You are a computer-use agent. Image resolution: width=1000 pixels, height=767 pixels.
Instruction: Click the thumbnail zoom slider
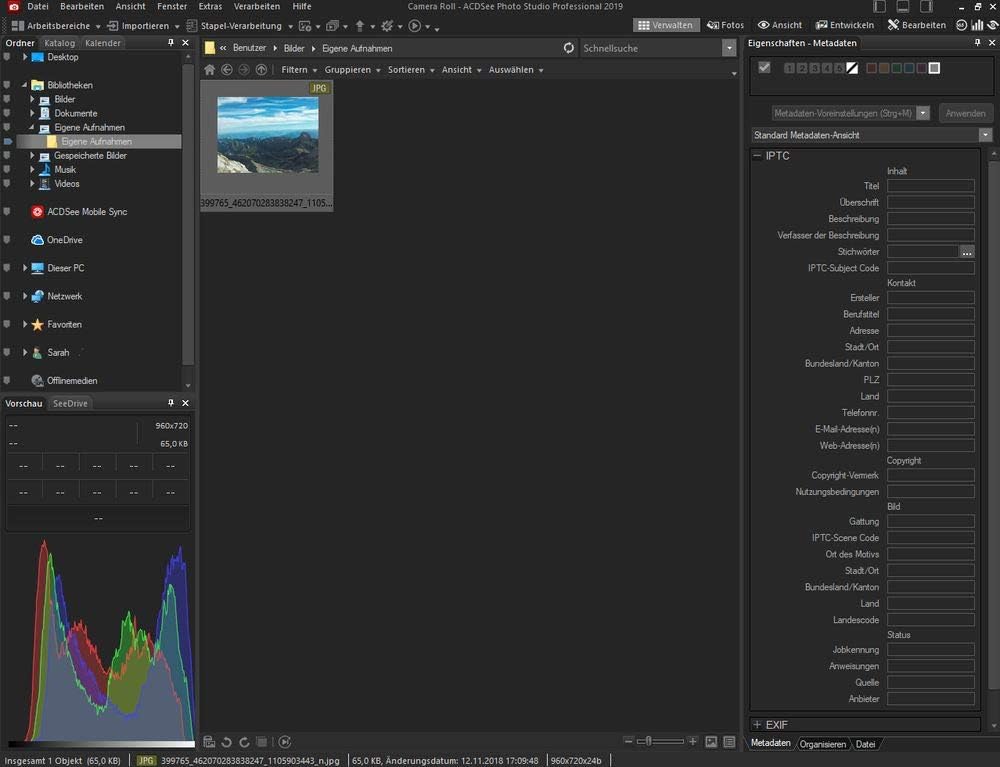(x=649, y=741)
